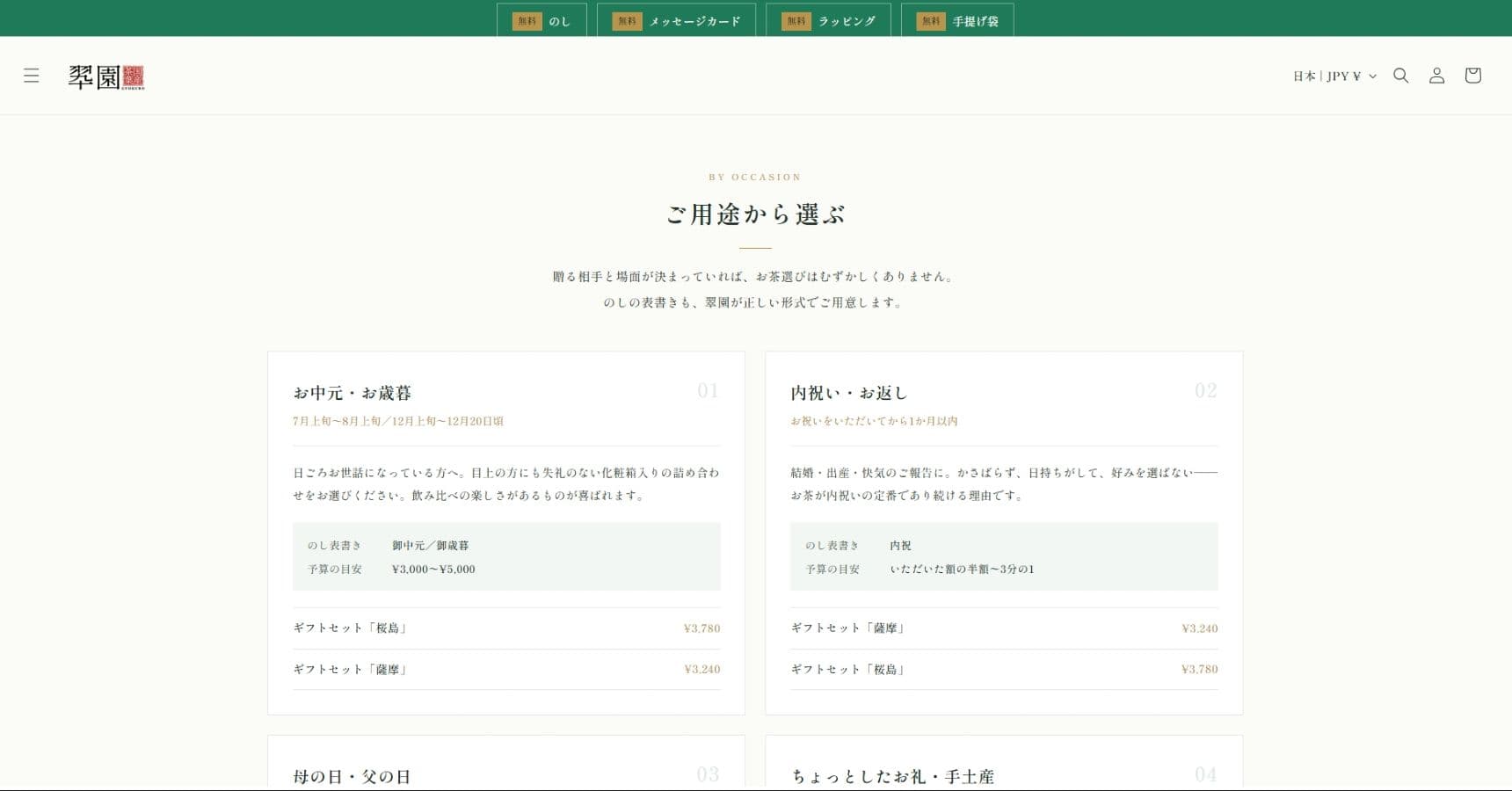1512x791 pixels.
Task: Click the 7月上旬〜8月上旬 season text
Action: tap(337, 421)
